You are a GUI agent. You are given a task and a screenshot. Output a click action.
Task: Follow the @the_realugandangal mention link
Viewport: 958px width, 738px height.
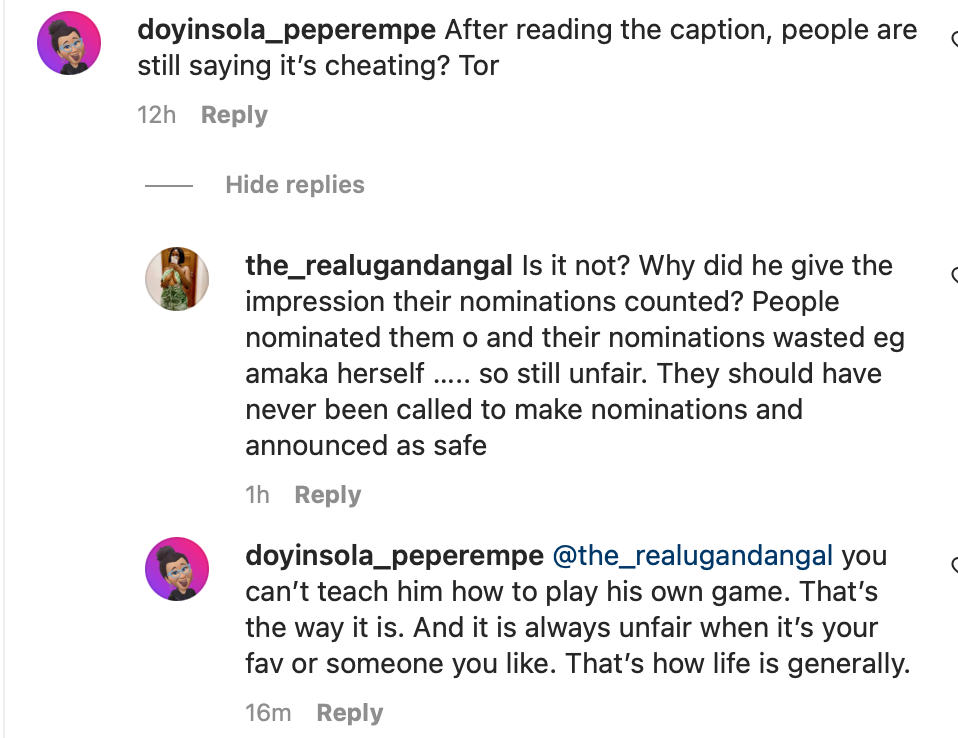click(x=692, y=555)
